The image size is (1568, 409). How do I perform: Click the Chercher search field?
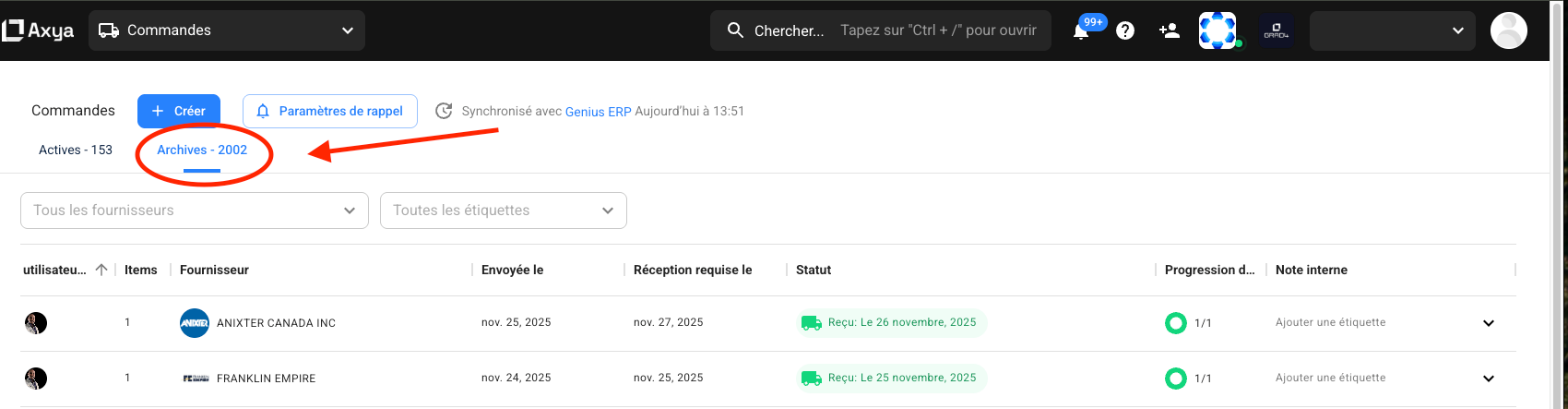coord(880,30)
